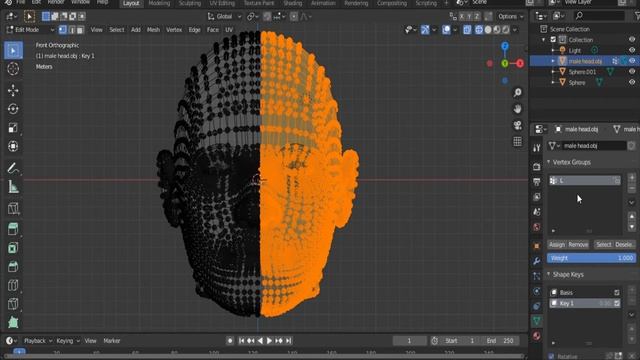Toggle X-ray display mode
The width and height of the screenshot is (640, 360).
click(x=467, y=30)
